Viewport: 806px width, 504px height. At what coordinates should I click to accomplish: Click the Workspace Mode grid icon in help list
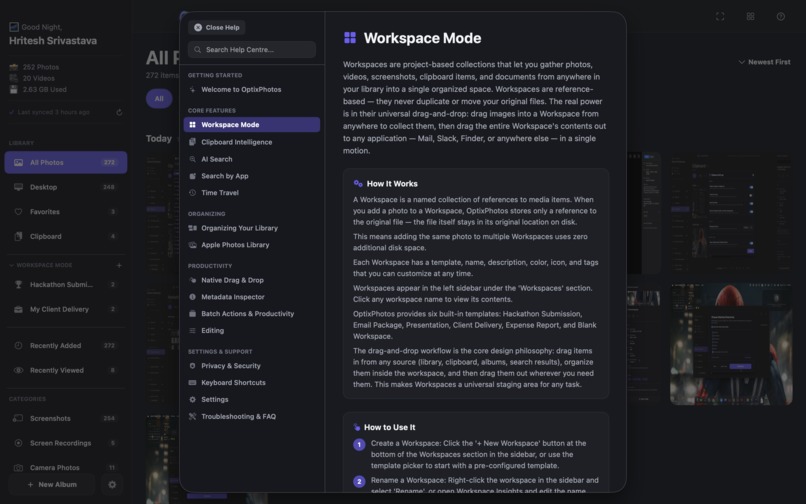point(192,124)
